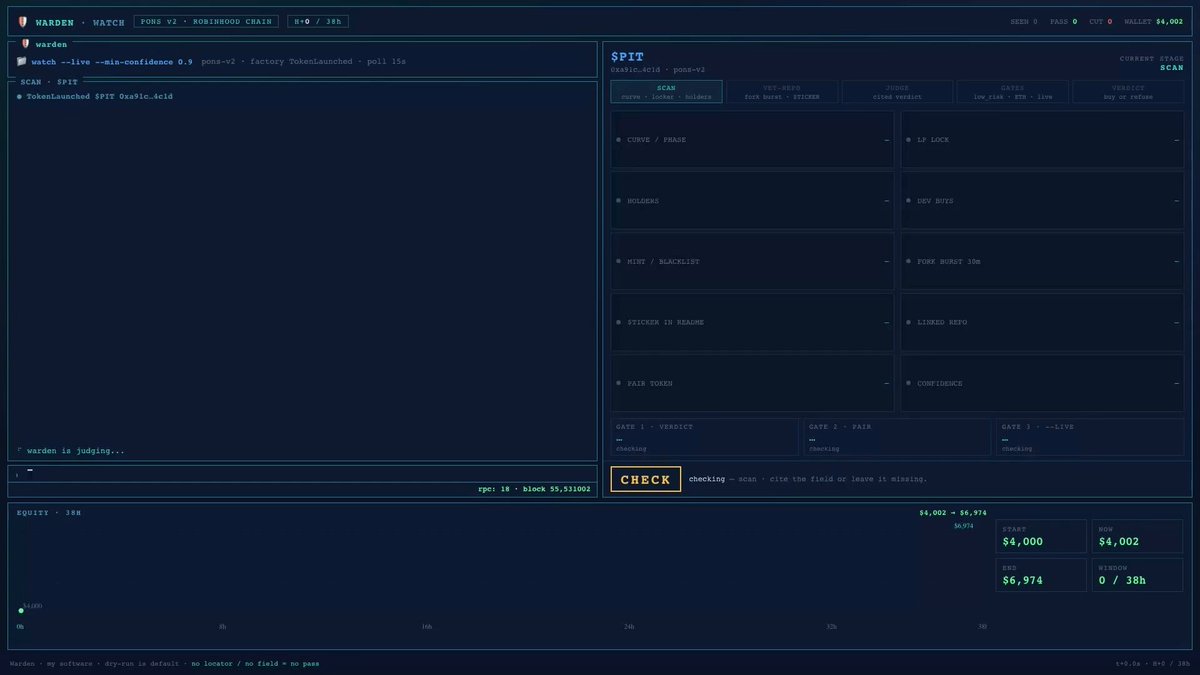Open the JUDGE stage tab
Viewport: 1200px width, 675px height.
[x=897, y=92]
